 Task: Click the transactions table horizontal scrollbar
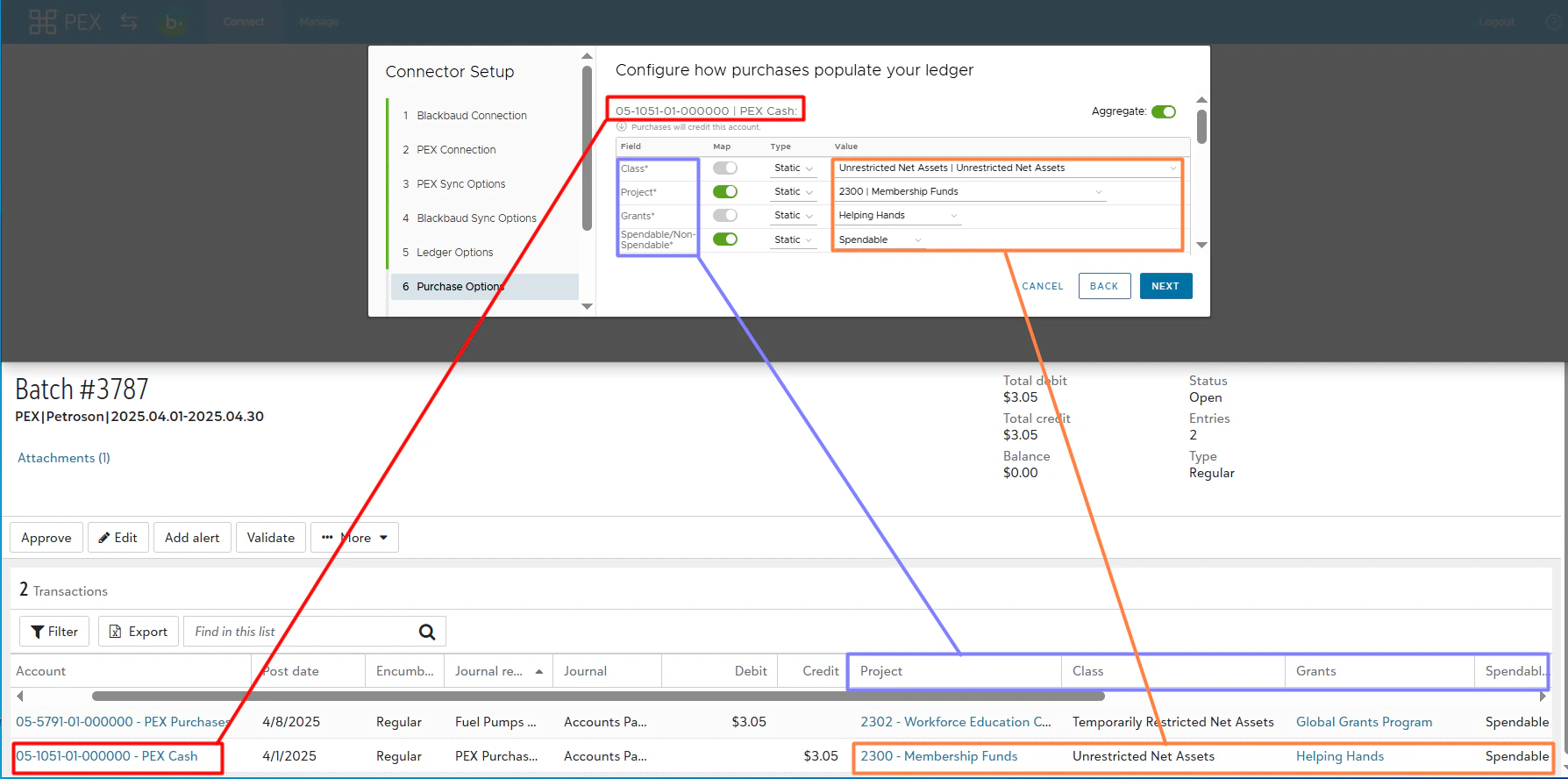pos(598,697)
